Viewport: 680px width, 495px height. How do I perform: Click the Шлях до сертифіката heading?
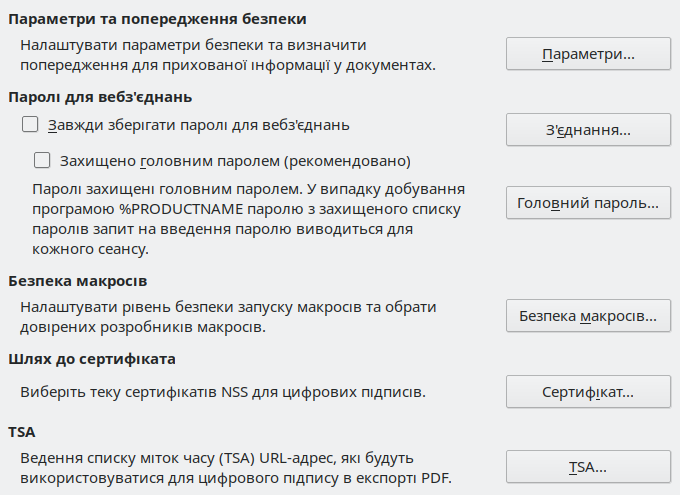pyautogui.click(x=92, y=357)
